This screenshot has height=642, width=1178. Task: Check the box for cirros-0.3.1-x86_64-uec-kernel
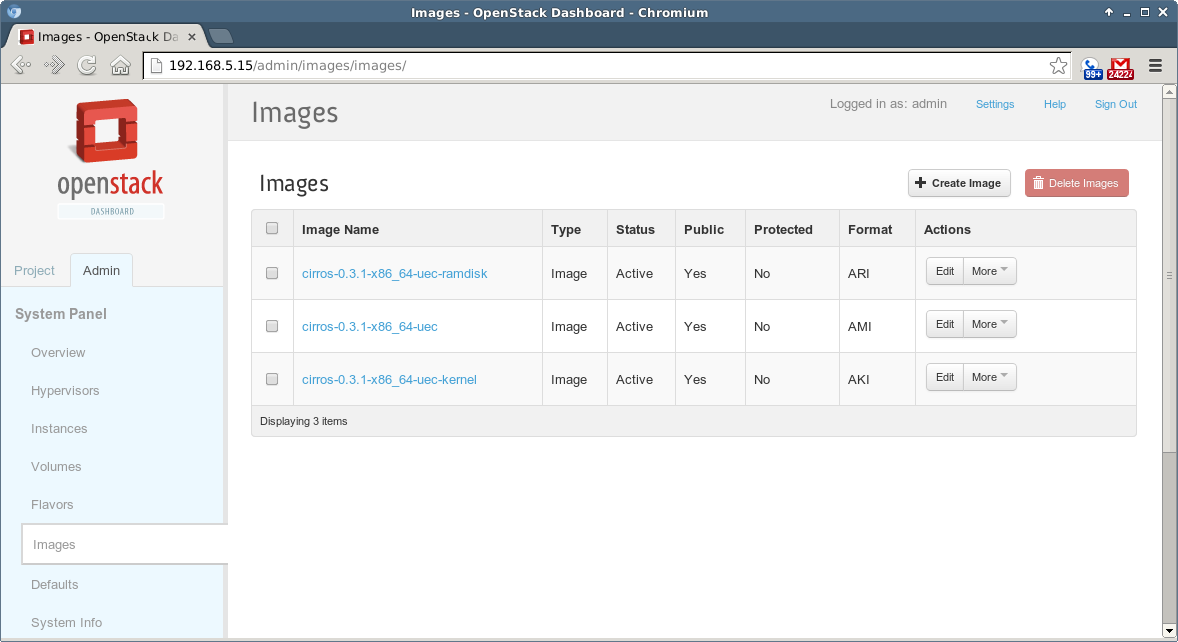(272, 379)
